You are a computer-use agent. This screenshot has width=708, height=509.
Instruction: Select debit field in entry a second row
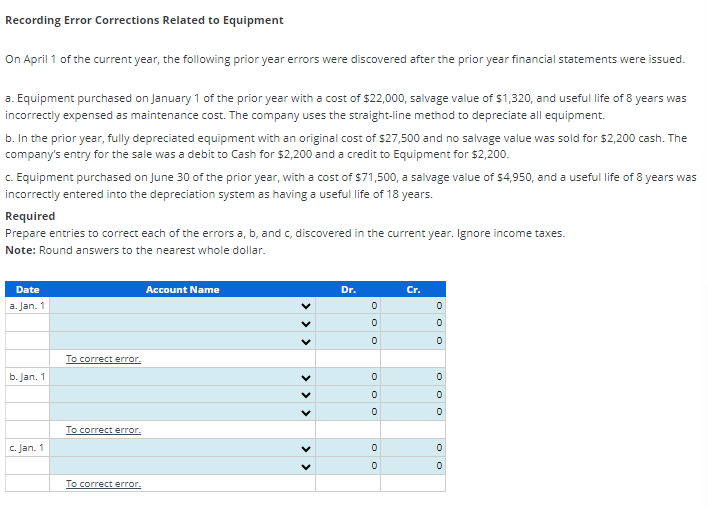[348, 323]
